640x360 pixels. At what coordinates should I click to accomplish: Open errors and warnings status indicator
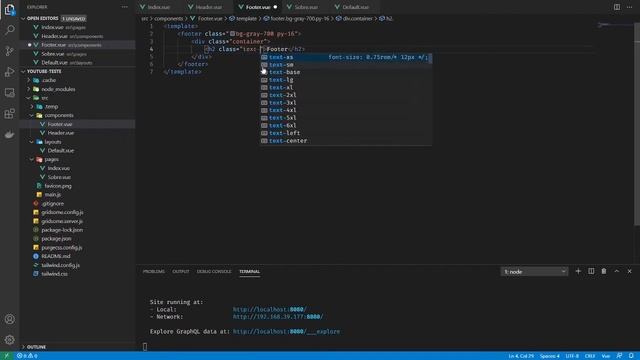[x=27, y=356]
